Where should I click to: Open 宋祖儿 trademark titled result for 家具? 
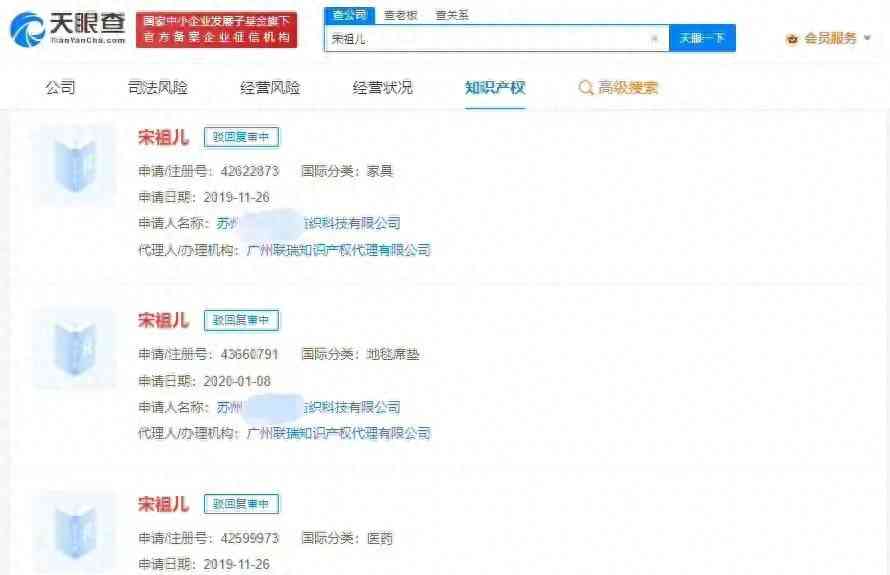[x=163, y=137]
